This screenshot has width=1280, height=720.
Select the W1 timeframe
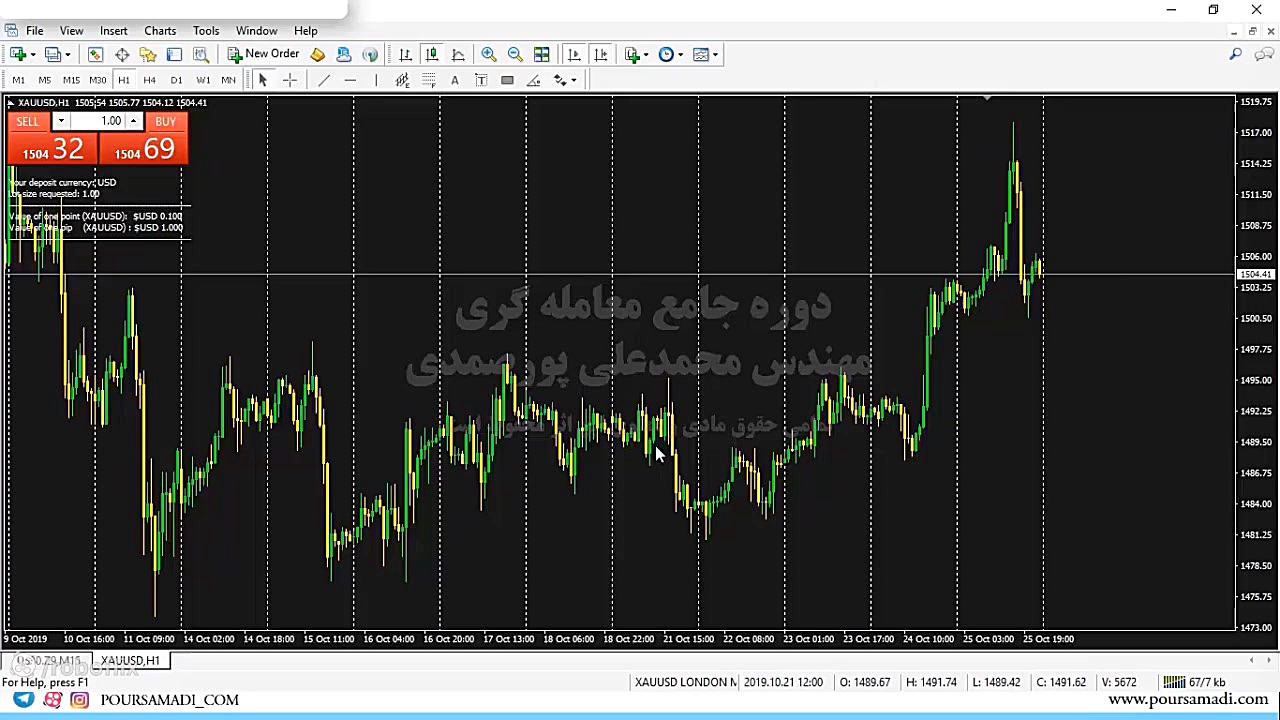pyautogui.click(x=203, y=80)
